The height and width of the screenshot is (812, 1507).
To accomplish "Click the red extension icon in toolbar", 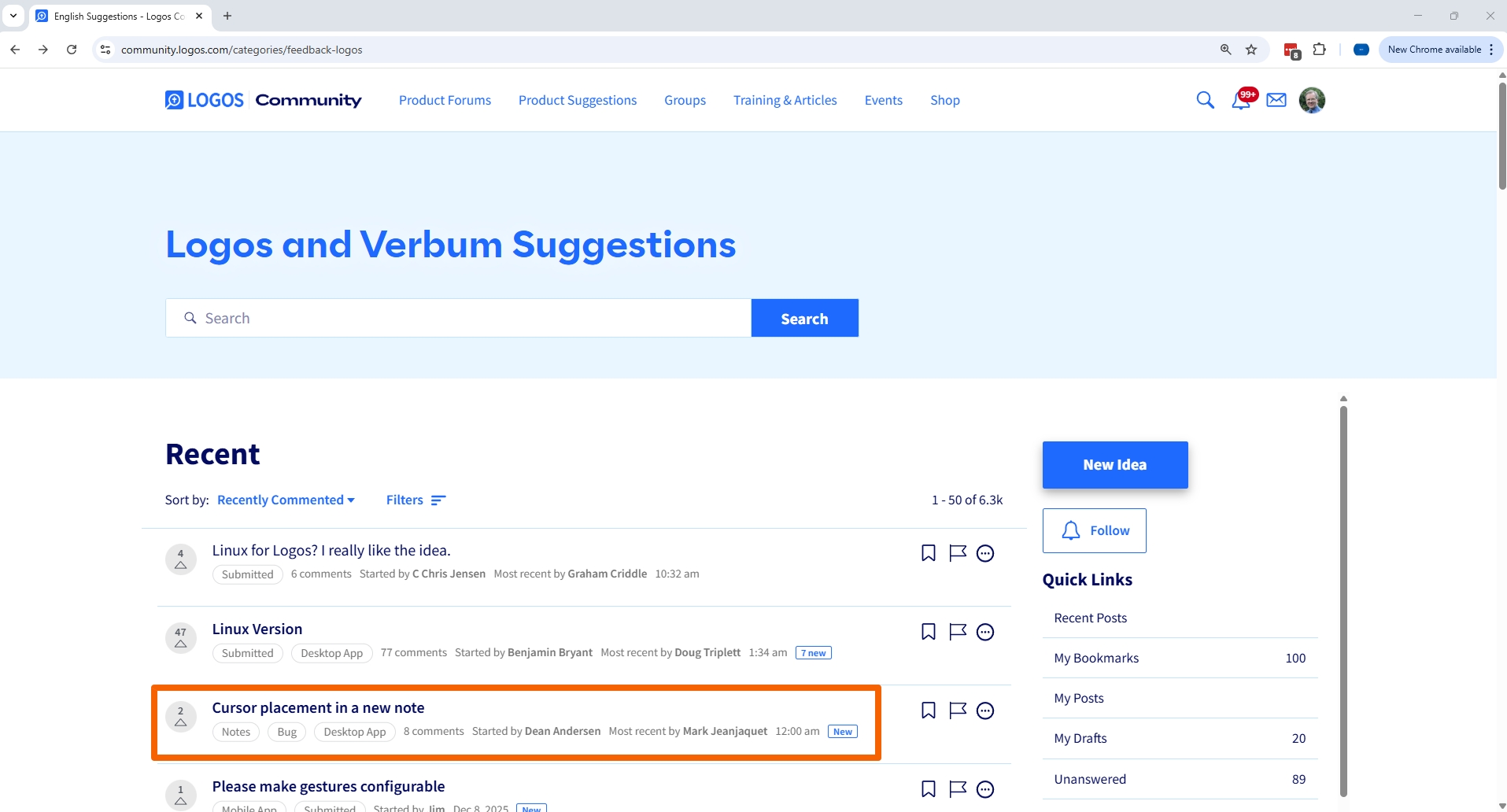I will click(x=1291, y=50).
